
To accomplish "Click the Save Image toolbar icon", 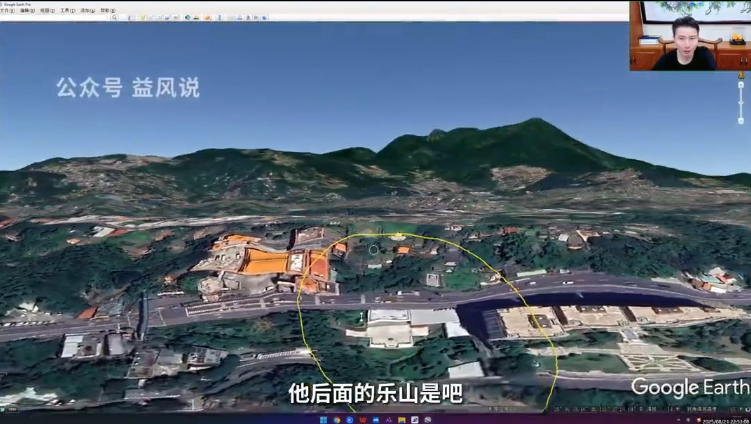I will (x=248, y=17).
